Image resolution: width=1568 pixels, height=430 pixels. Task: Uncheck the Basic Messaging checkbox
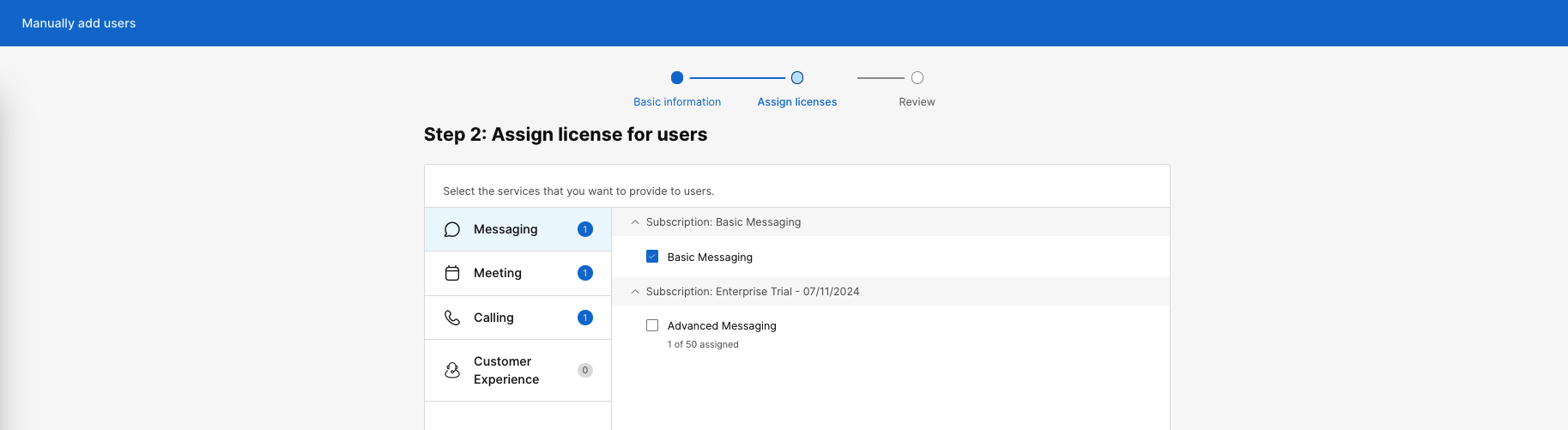[x=652, y=257]
